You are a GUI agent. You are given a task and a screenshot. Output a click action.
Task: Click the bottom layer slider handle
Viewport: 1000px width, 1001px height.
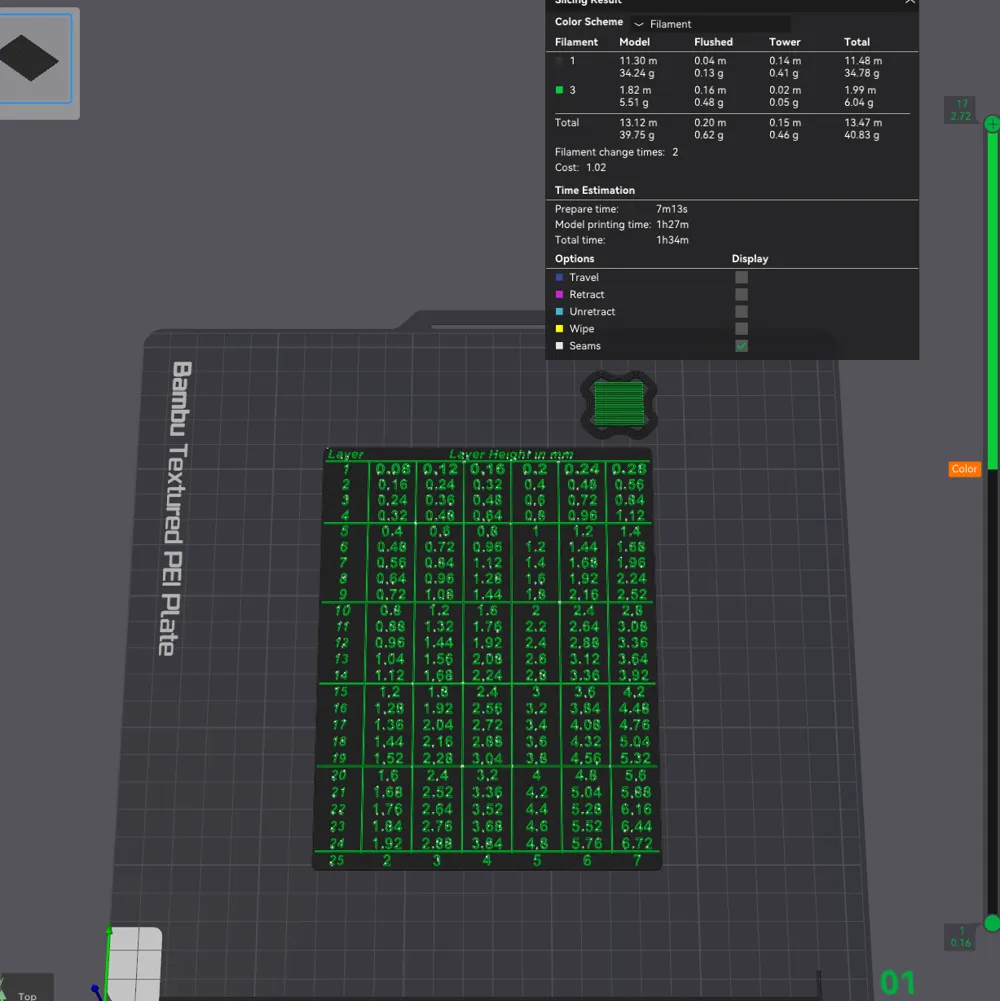(992, 923)
